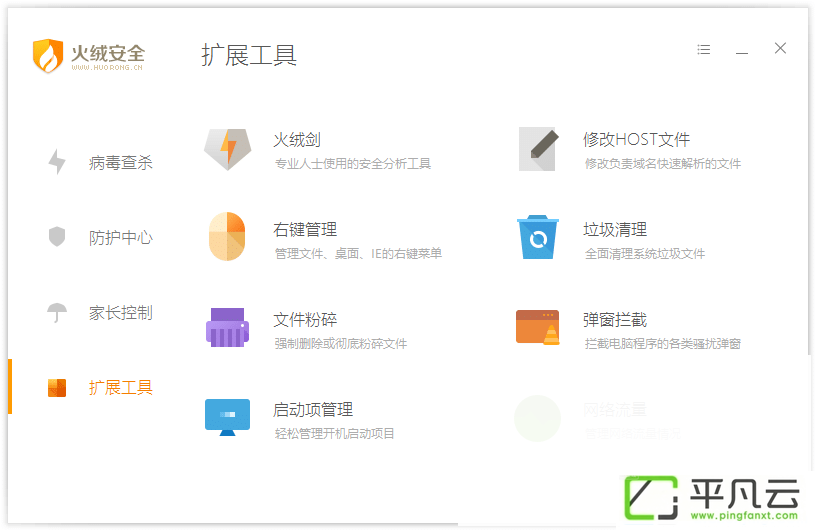The width and height of the screenshot is (816, 531).
Task: Click the 垃圾清理 title text
Action: pyautogui.click(x=615, y=230)
